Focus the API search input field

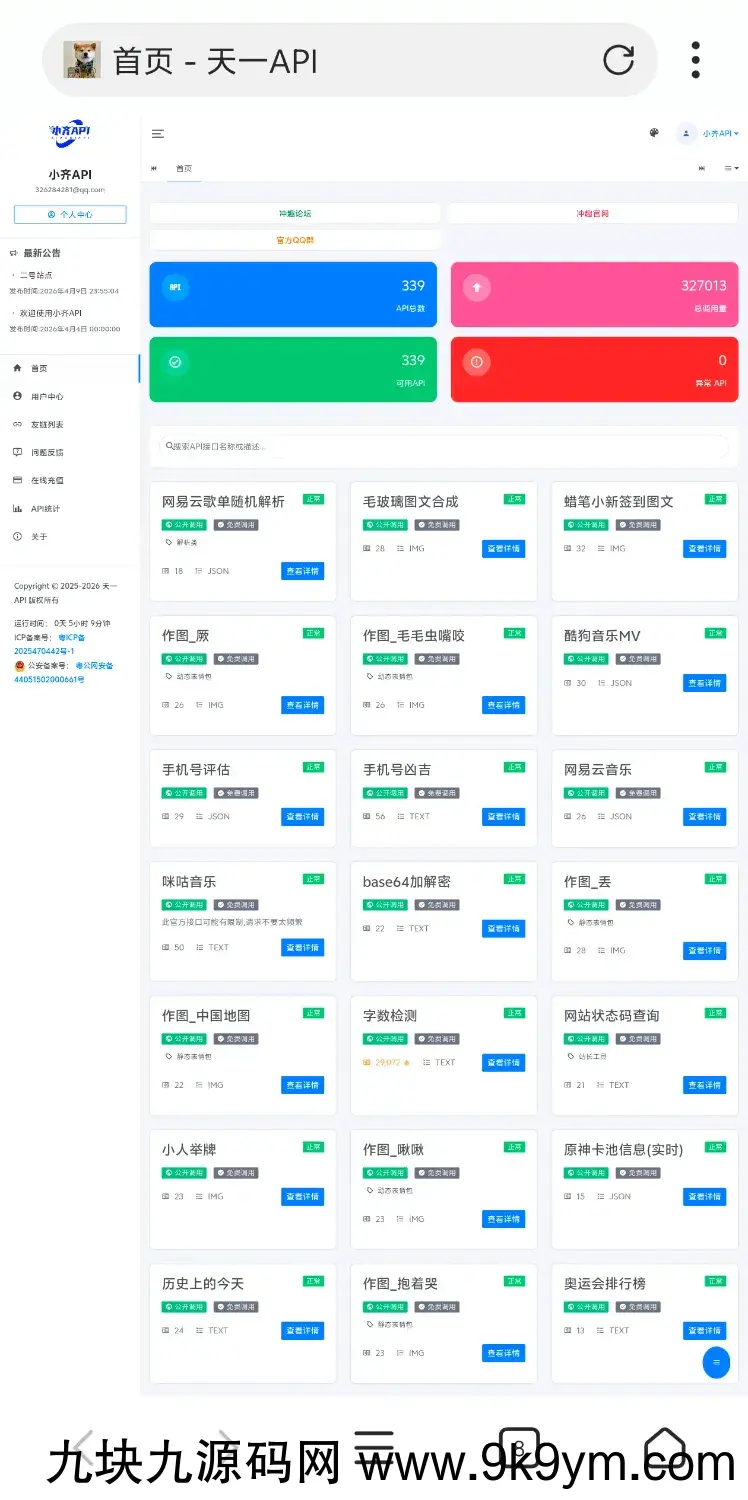pos(445,446)
